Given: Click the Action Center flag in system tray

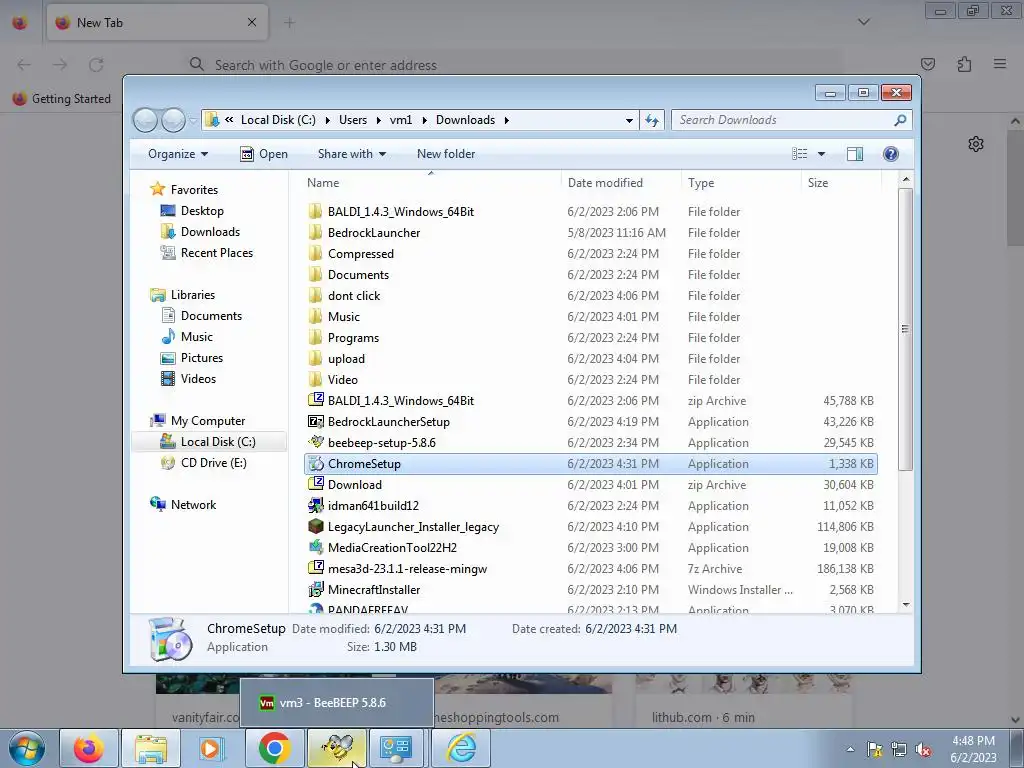Looking at the screenshot, I should [x=875, y=749].
